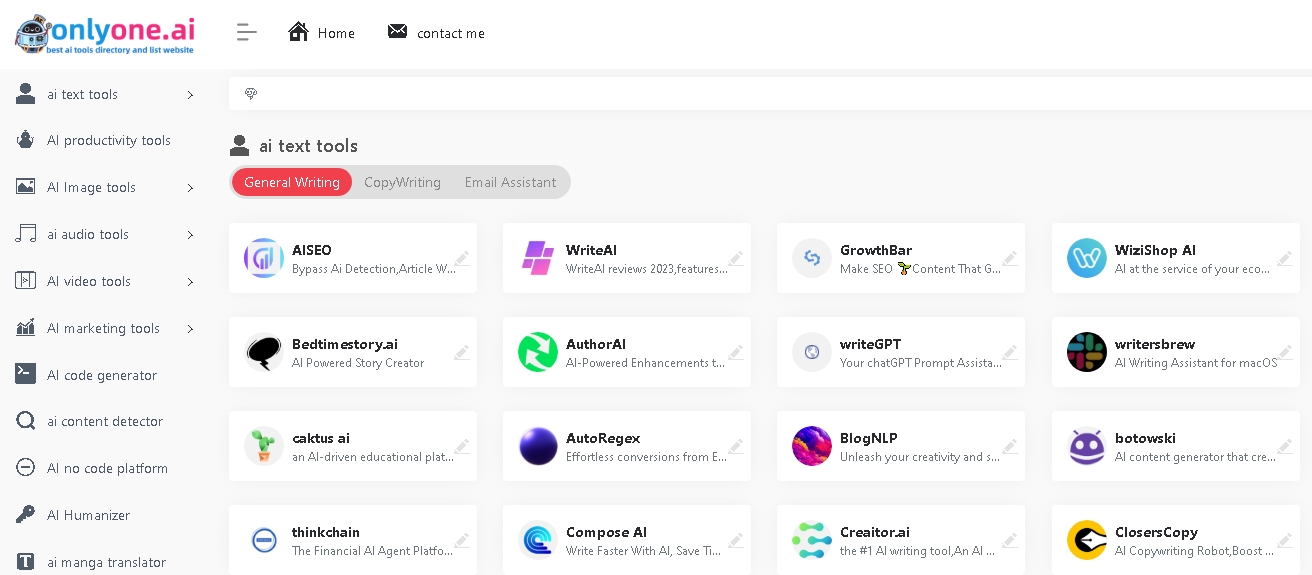Click the Home house icon
The image size is (1312, 575).
[298, 32]
